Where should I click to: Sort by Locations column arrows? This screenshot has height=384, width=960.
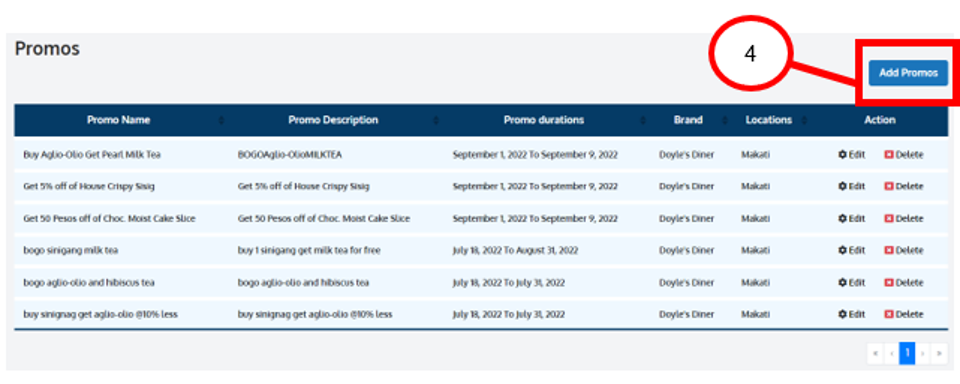[x=804, y=121]
